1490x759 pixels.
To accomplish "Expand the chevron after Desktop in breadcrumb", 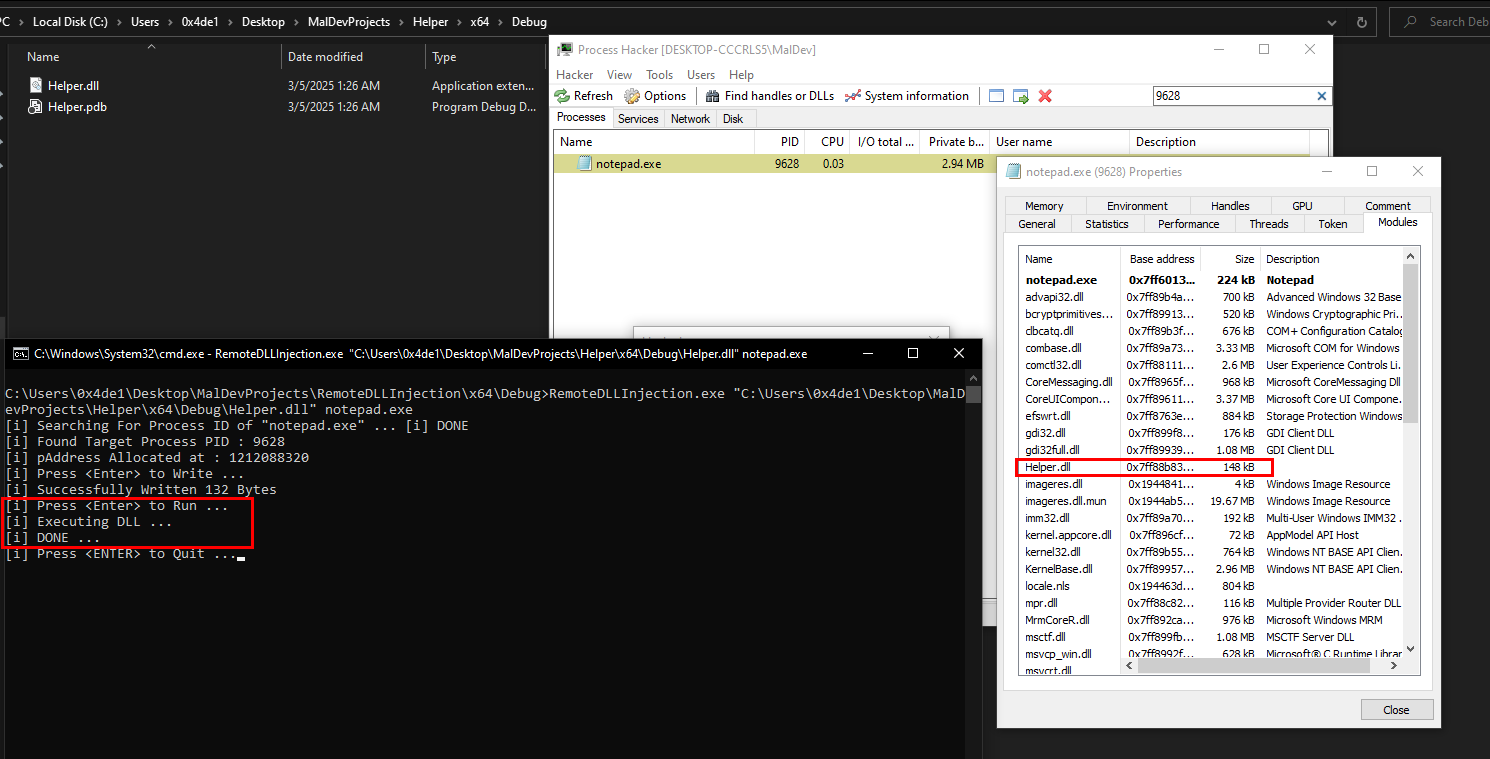I will click(296, 22).
